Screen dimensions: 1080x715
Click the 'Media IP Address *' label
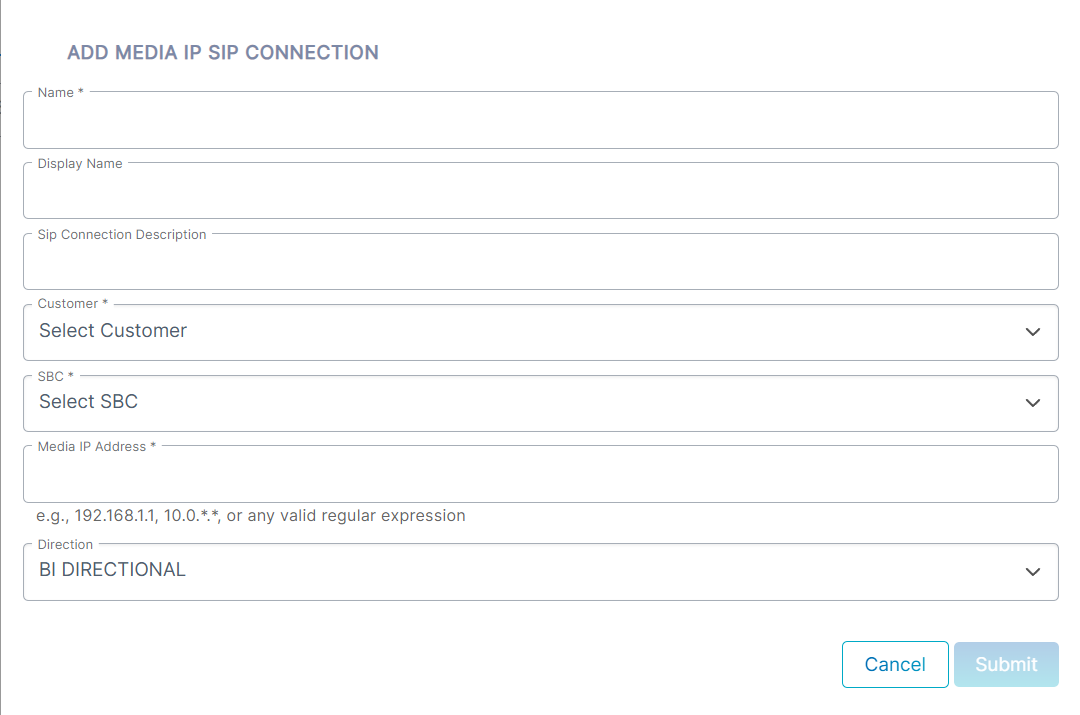(96, 446)
